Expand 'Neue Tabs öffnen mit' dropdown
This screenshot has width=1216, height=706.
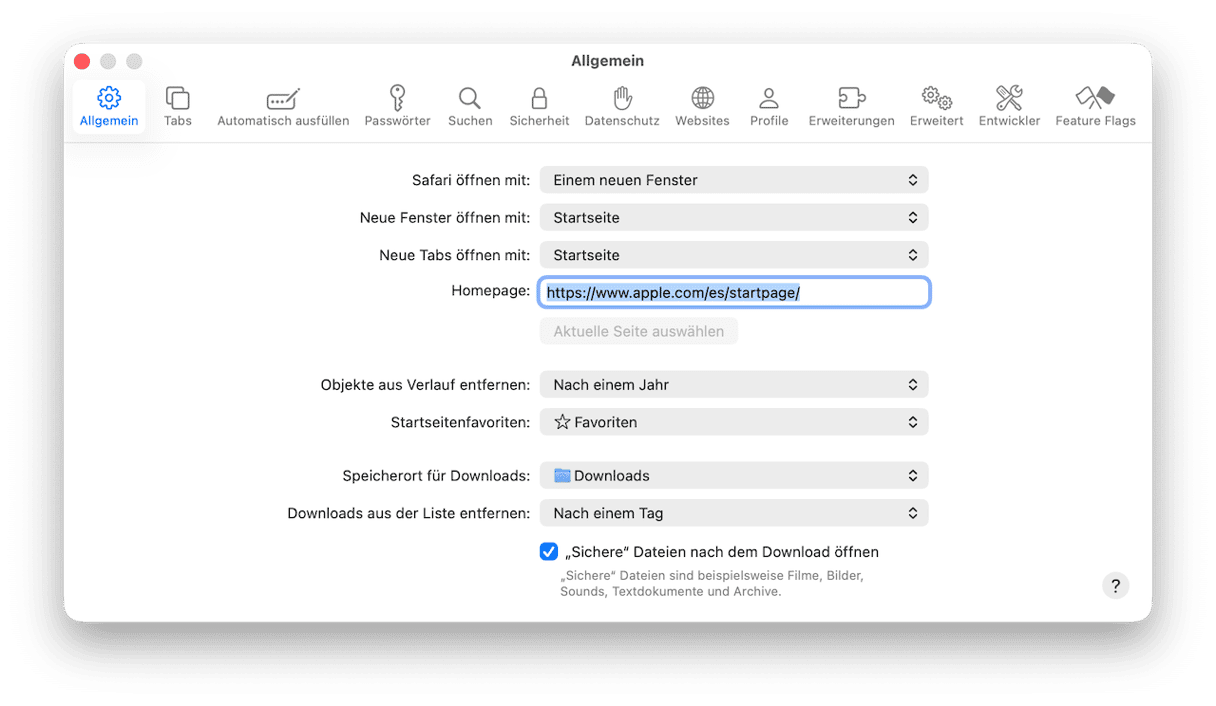(734, 255)
